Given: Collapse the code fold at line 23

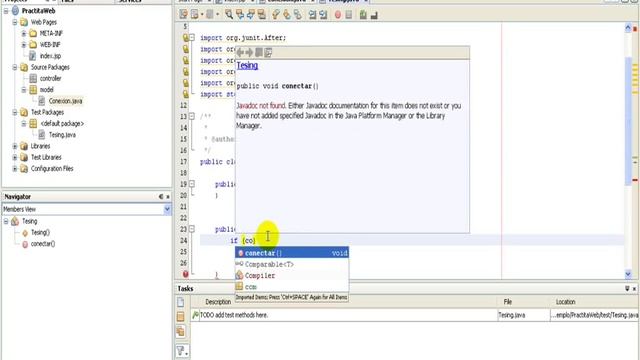Looking at the screenshot, I should pos(192,229).
